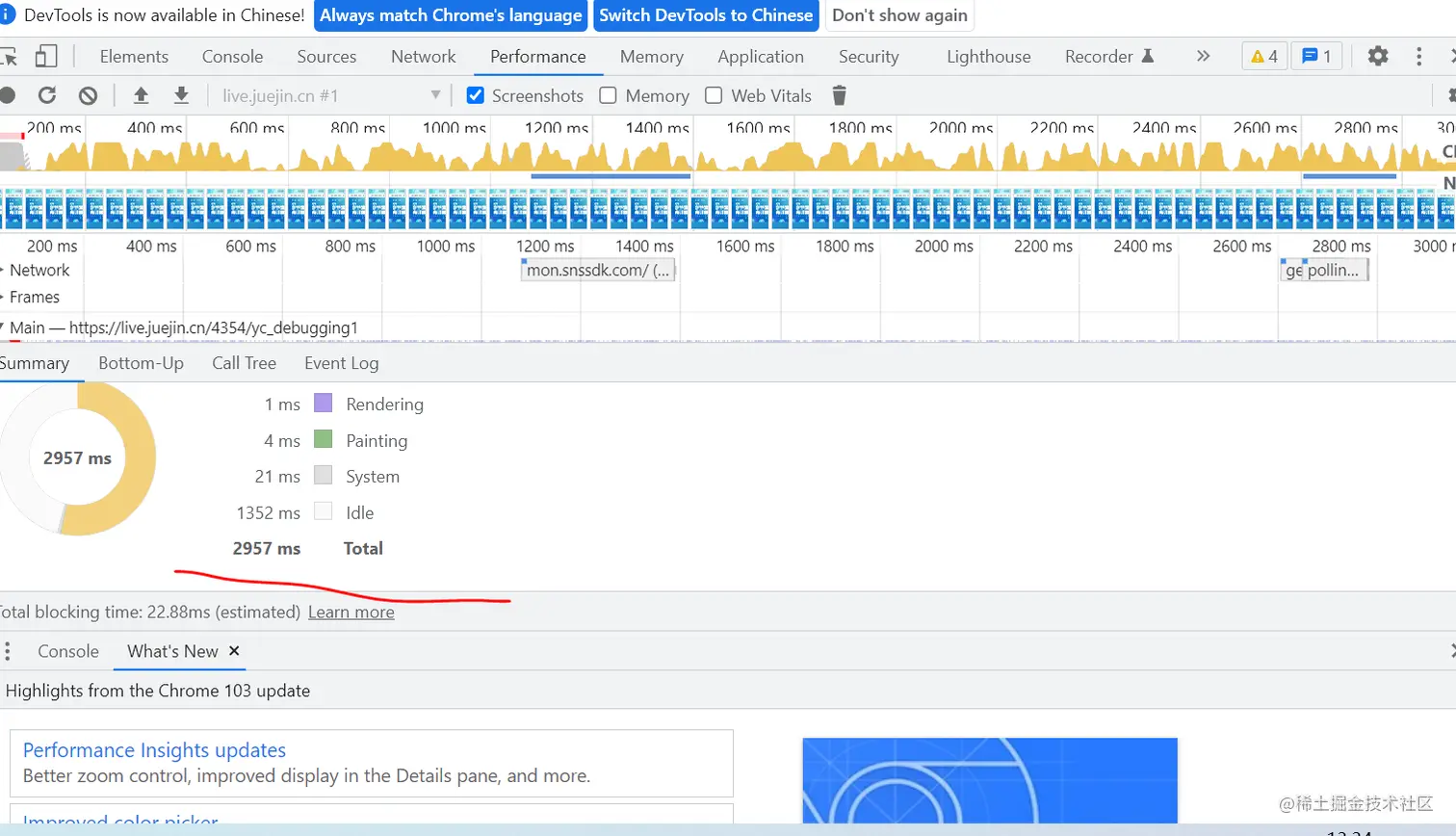Open the Security tab
Image resolution: width=1456 pixels, height=836 pixels.
(868, 56)
